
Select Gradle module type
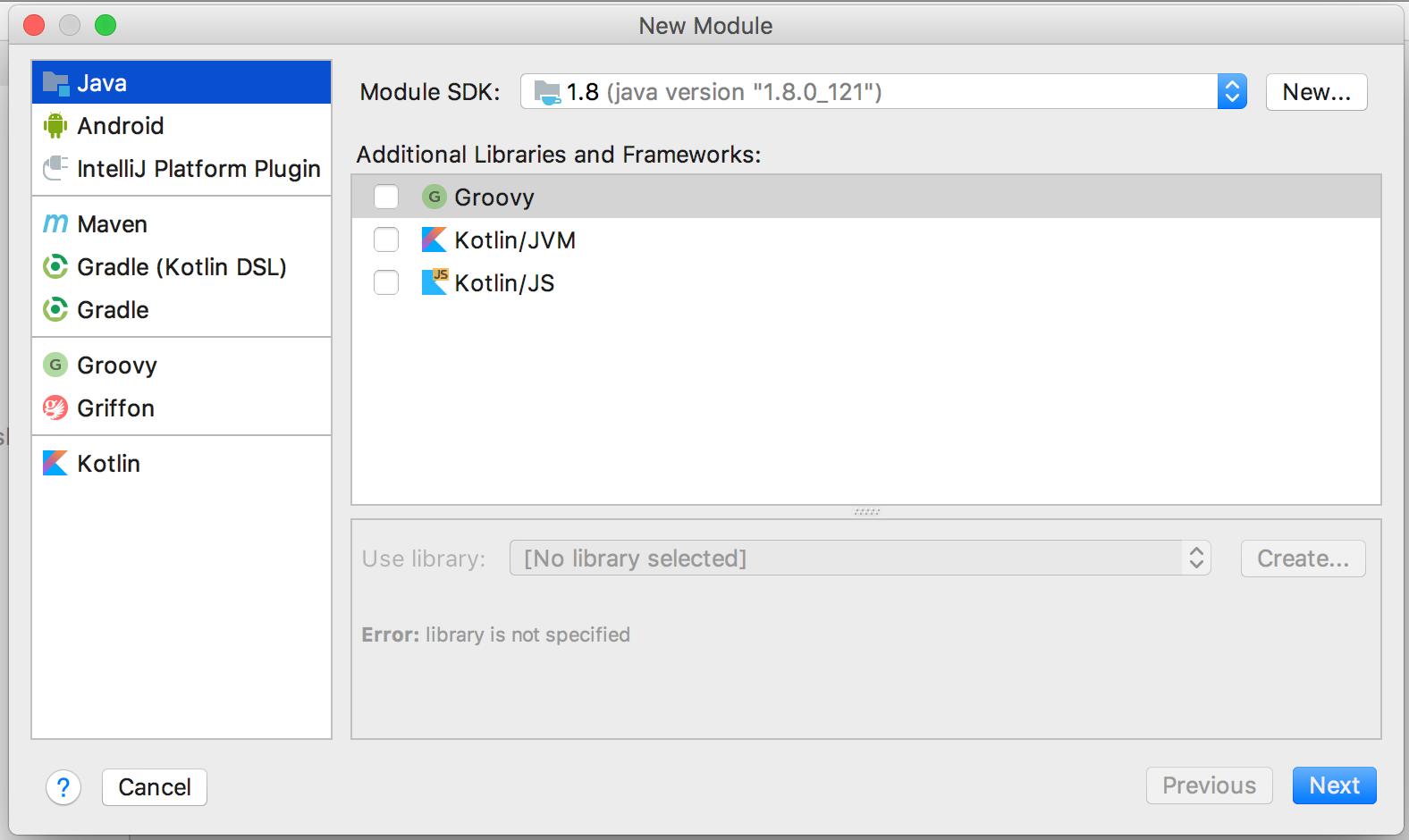click(x=181, y=310)
